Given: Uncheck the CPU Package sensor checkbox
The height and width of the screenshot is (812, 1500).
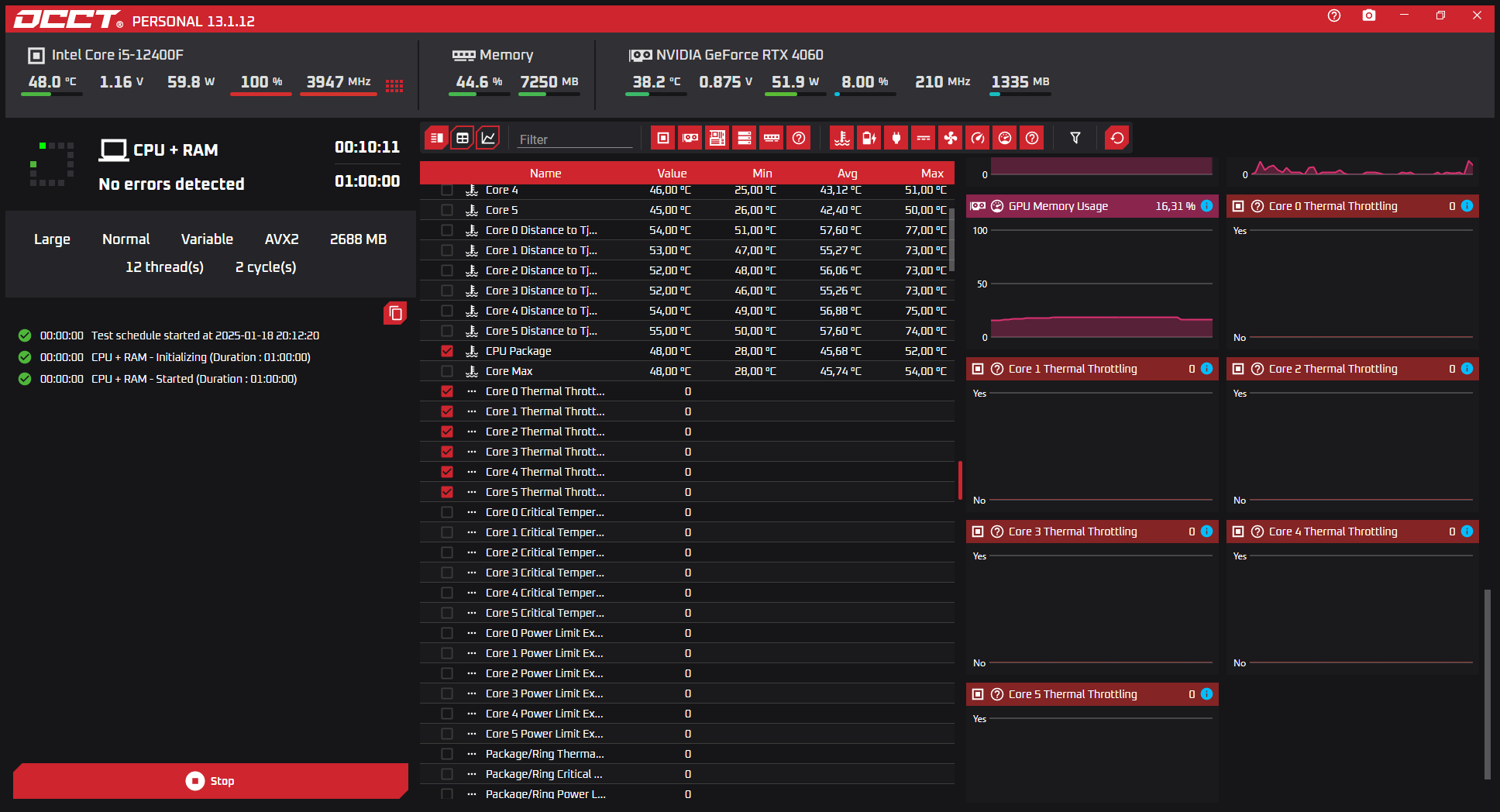Looking at the screenshot, I should (447, 351).
